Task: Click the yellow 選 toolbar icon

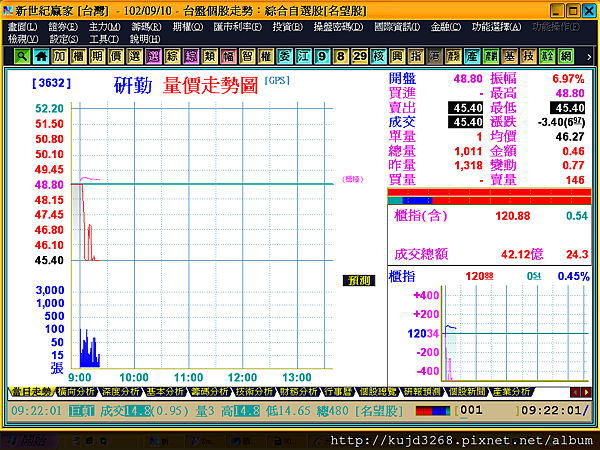Action: click(x=135, y=57)
